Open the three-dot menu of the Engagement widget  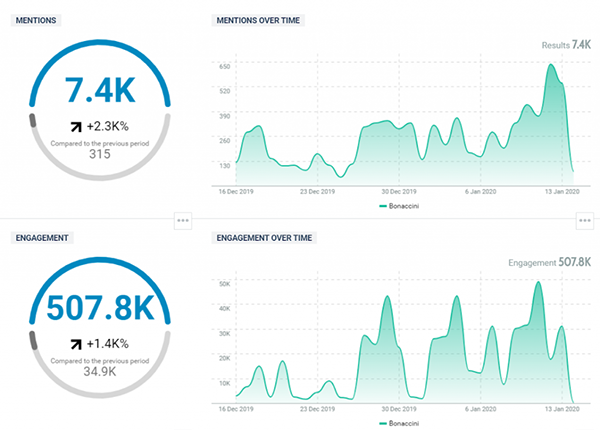(x=182, y=221)
